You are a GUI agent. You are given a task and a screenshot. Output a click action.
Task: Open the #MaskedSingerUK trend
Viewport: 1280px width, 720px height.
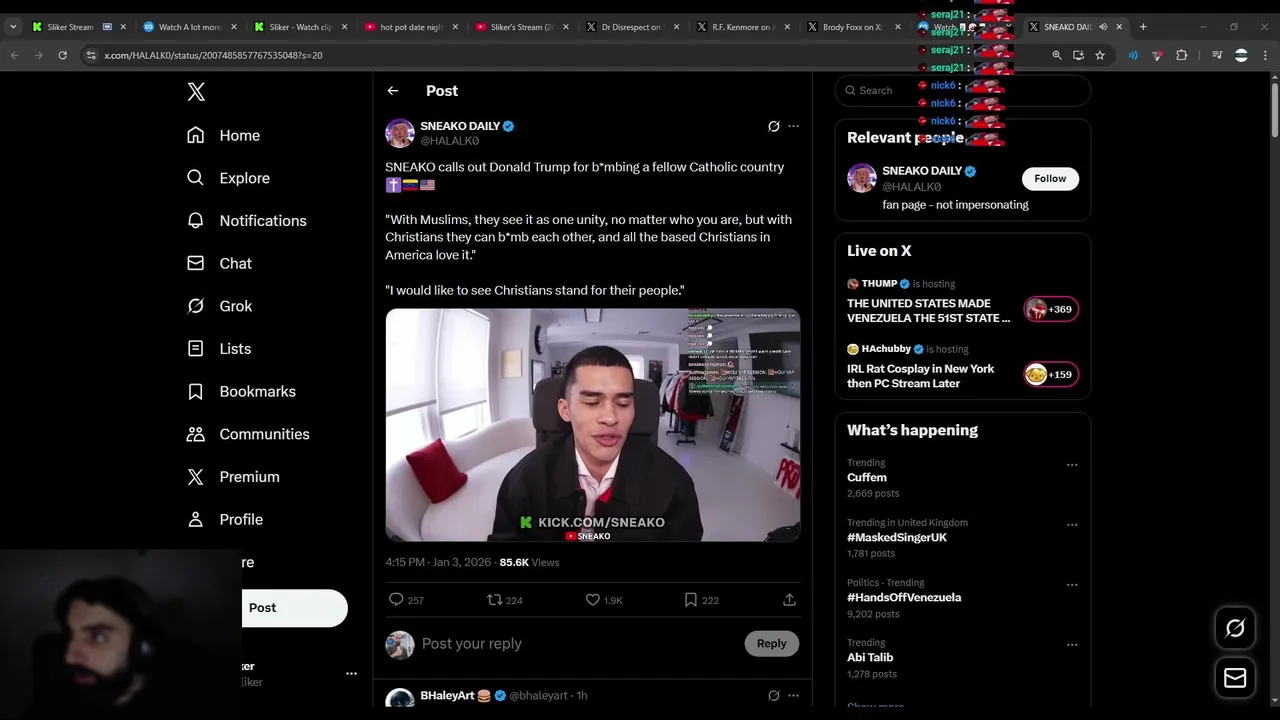coord(897,538)
